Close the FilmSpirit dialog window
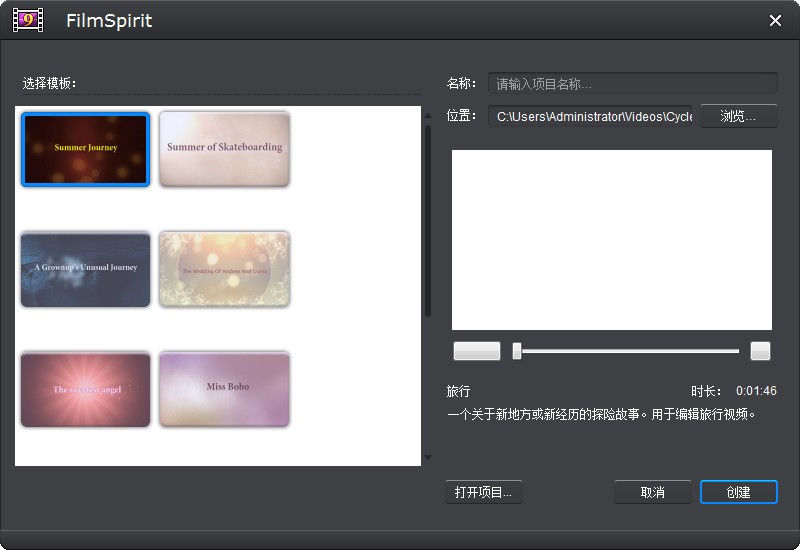Image resolution: width=800 pixels, height=550 pixels. 775,20
